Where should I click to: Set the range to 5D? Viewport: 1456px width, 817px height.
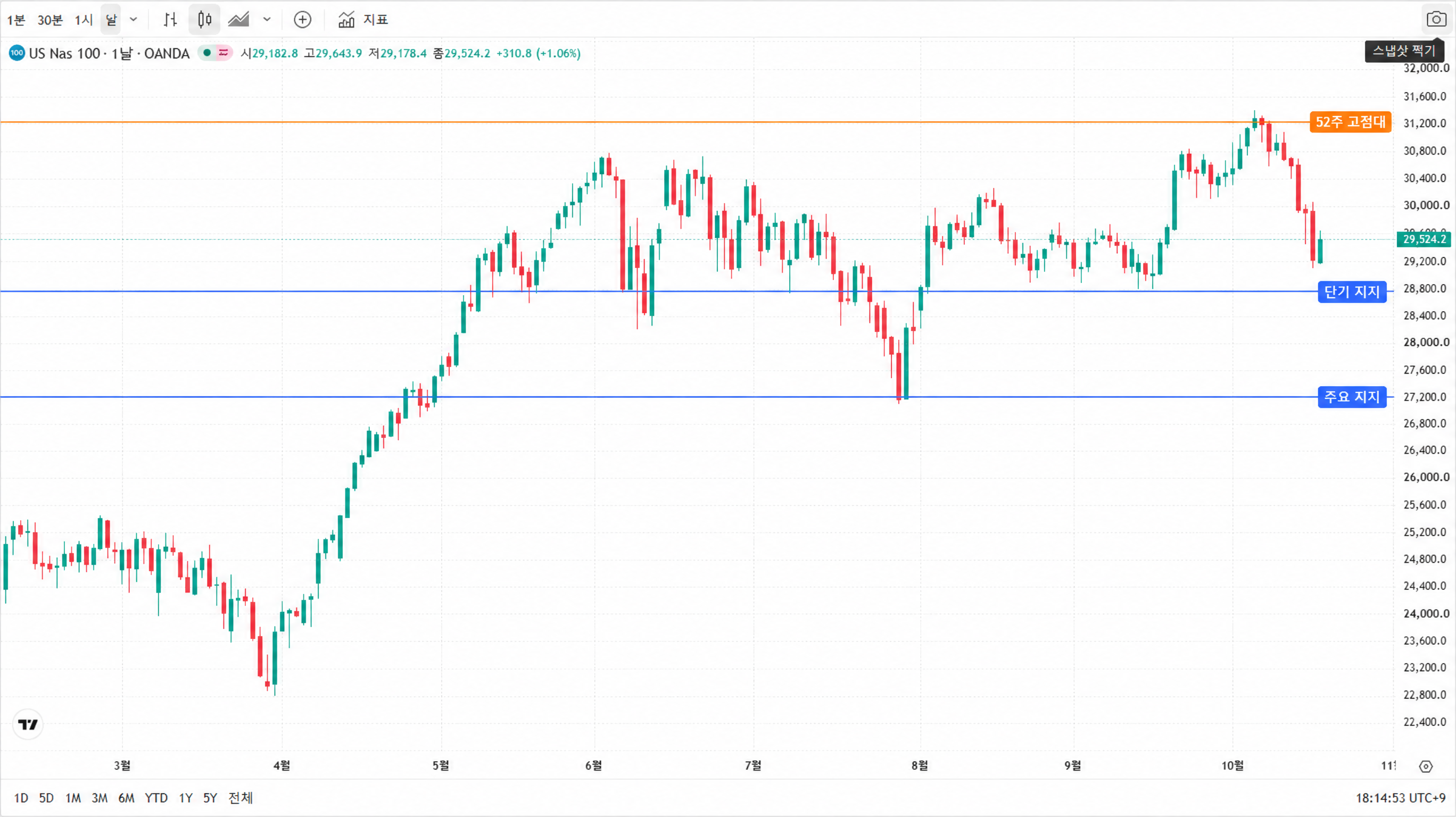coord(46,798)
